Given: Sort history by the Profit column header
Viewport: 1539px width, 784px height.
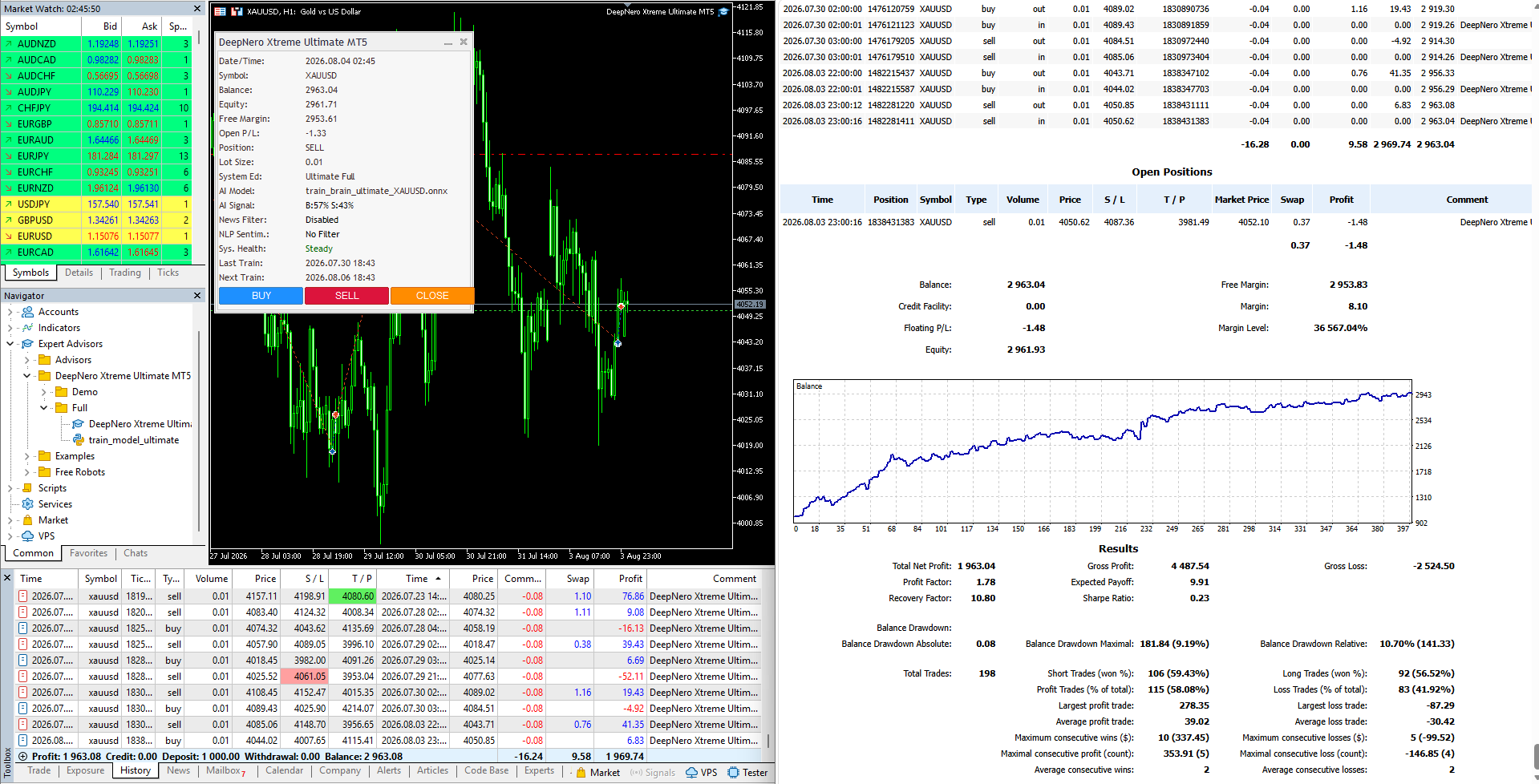Looking at the screenshot, I should (621, 579).
